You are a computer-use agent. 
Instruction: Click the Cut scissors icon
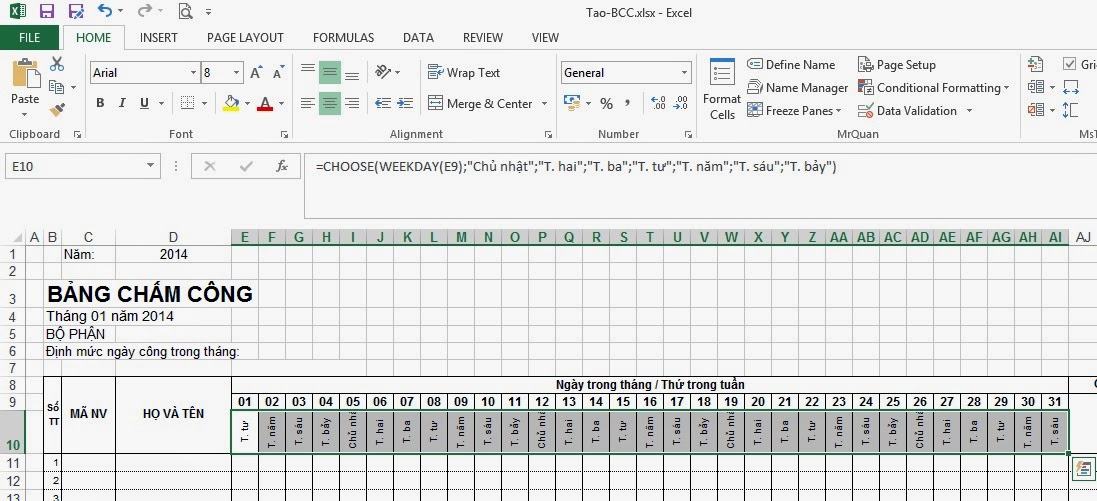coord(57,64)
